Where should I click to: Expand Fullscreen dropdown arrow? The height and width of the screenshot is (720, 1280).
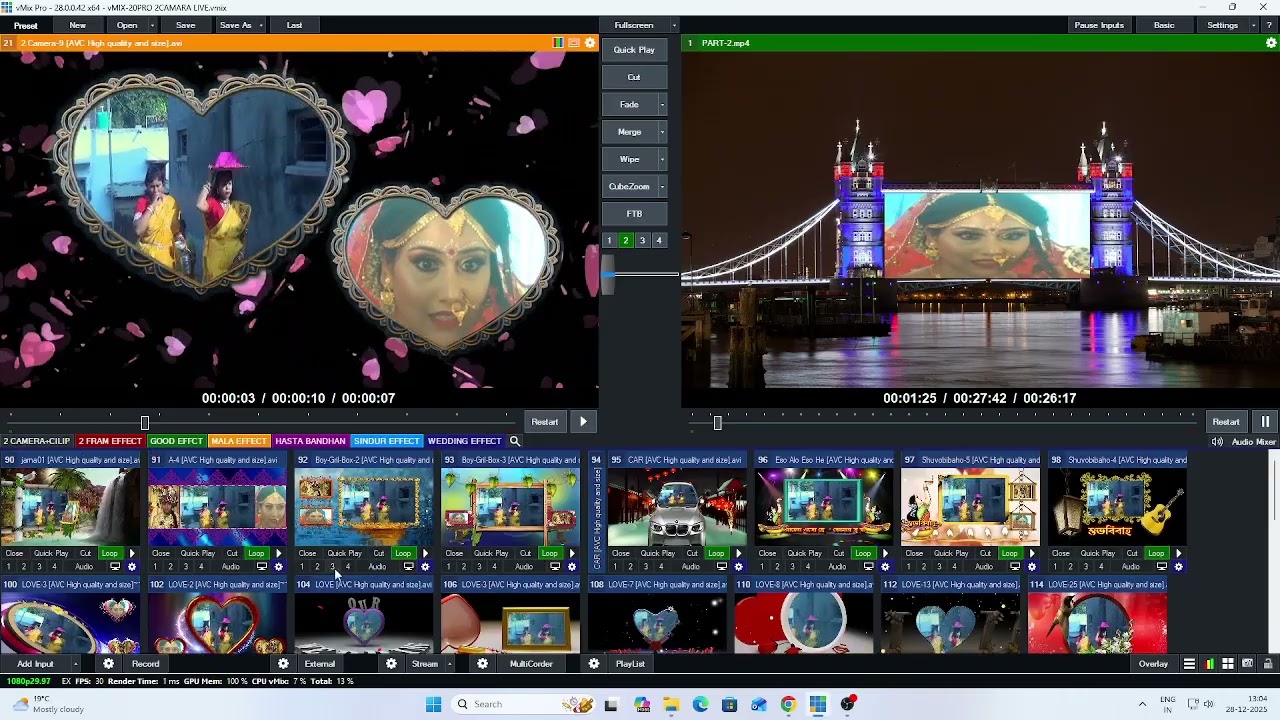click(x=674, y=25)
